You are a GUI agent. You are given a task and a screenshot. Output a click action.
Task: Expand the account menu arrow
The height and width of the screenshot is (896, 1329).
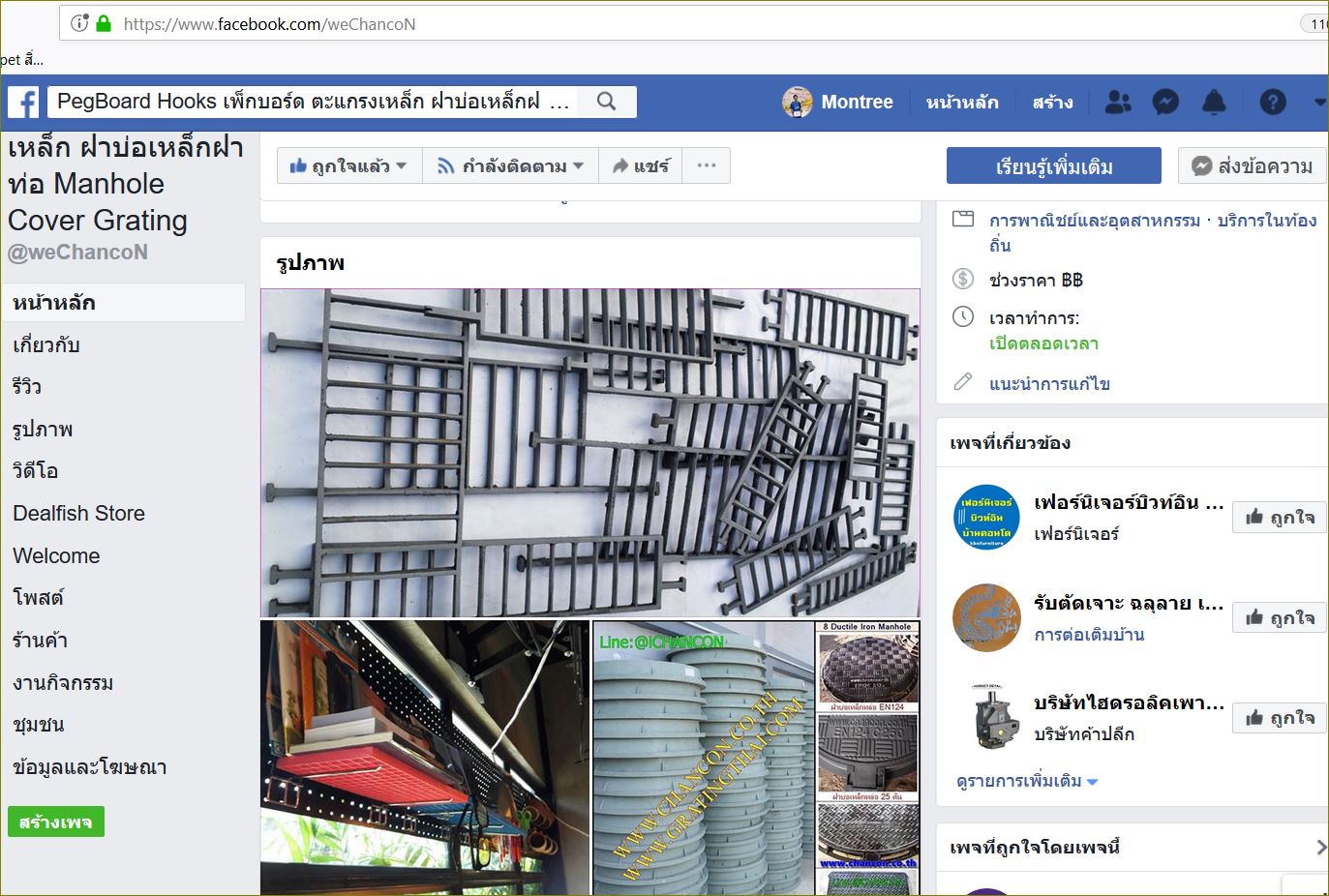coord(1319,102)
